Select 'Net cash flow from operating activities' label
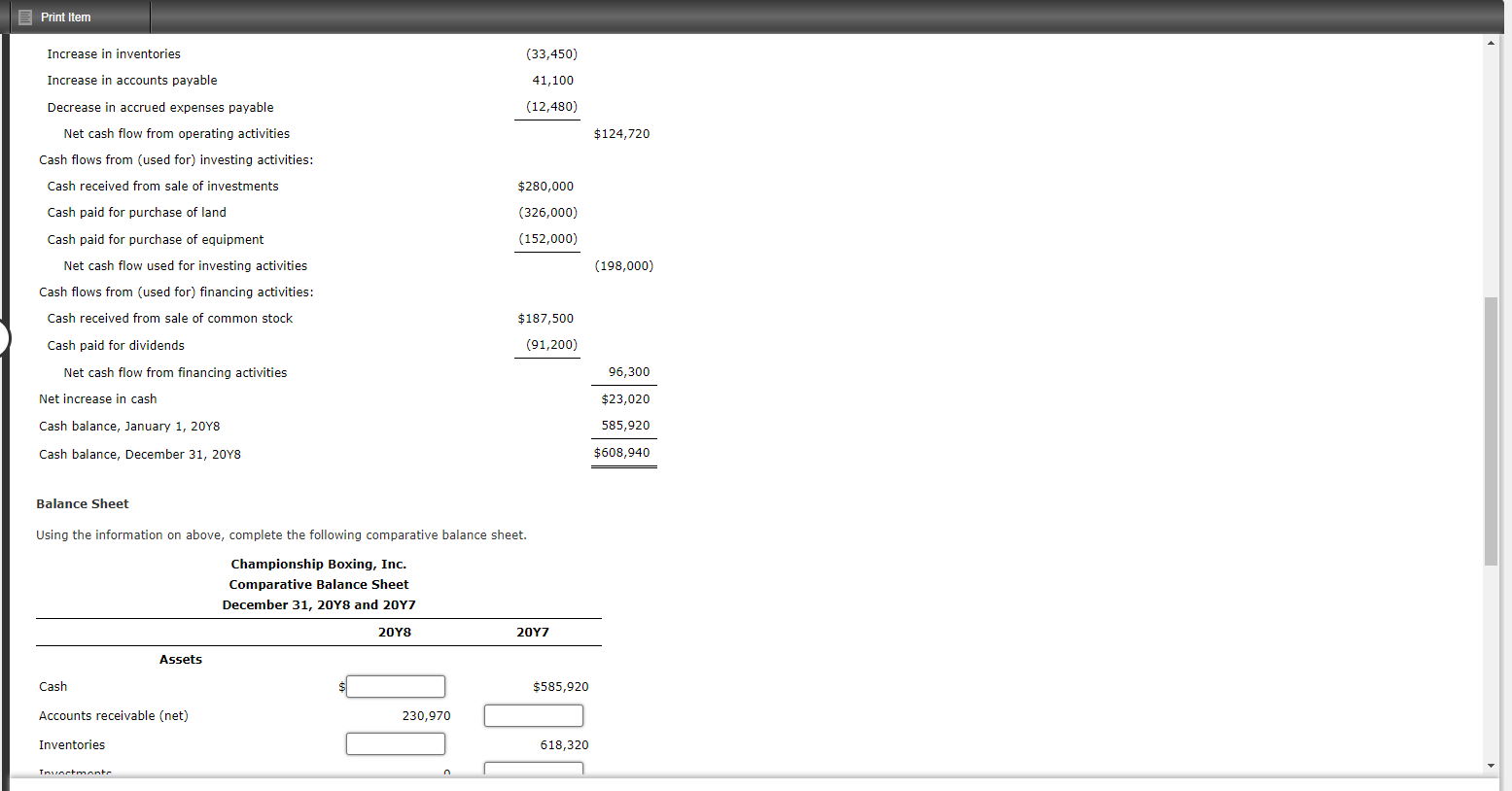This screenshot has height=791, width=1512. pyautogui.click(x=177, y=134)
